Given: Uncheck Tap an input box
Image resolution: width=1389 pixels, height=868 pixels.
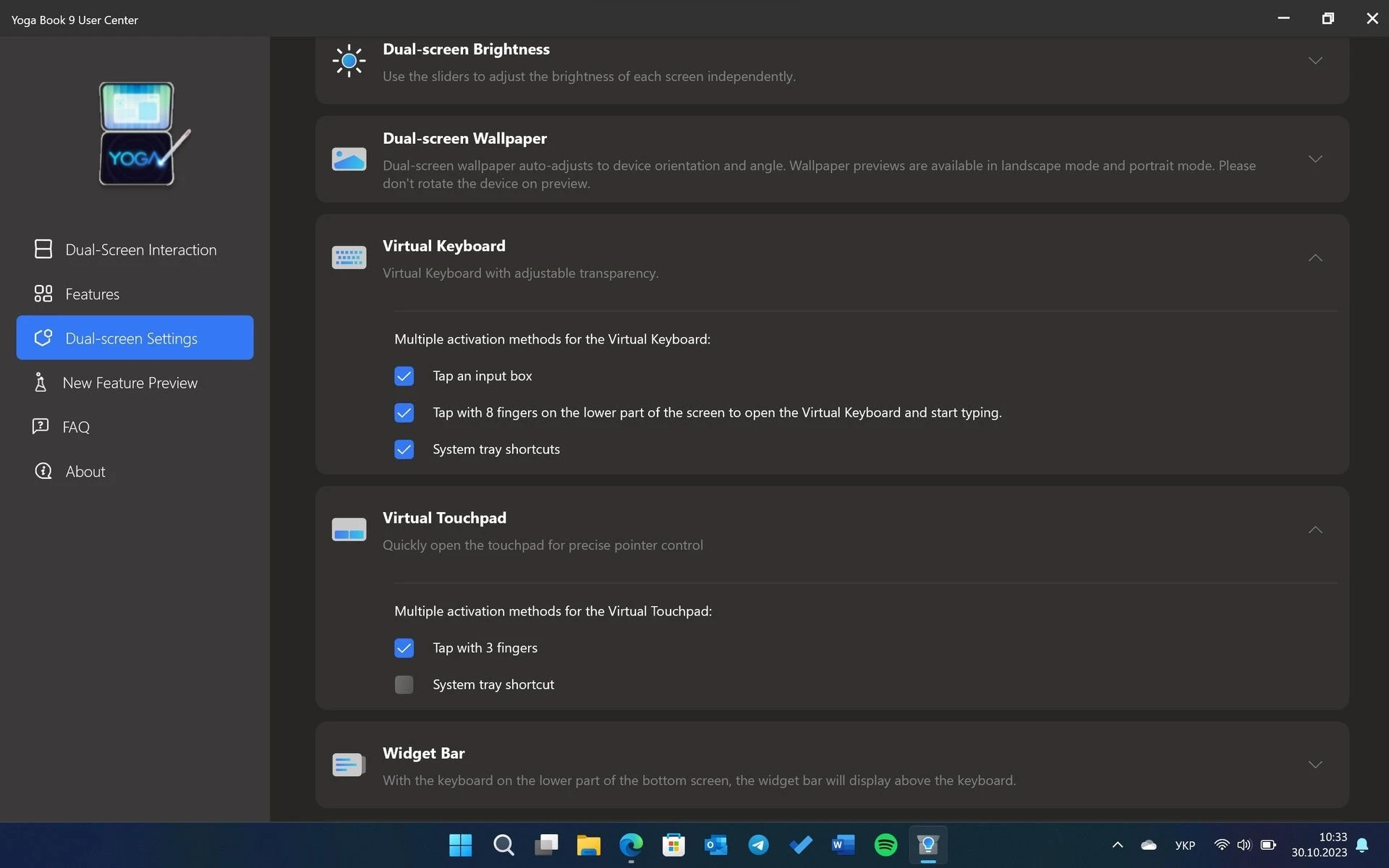Looking at the screenshot, I should pos(404,376).
